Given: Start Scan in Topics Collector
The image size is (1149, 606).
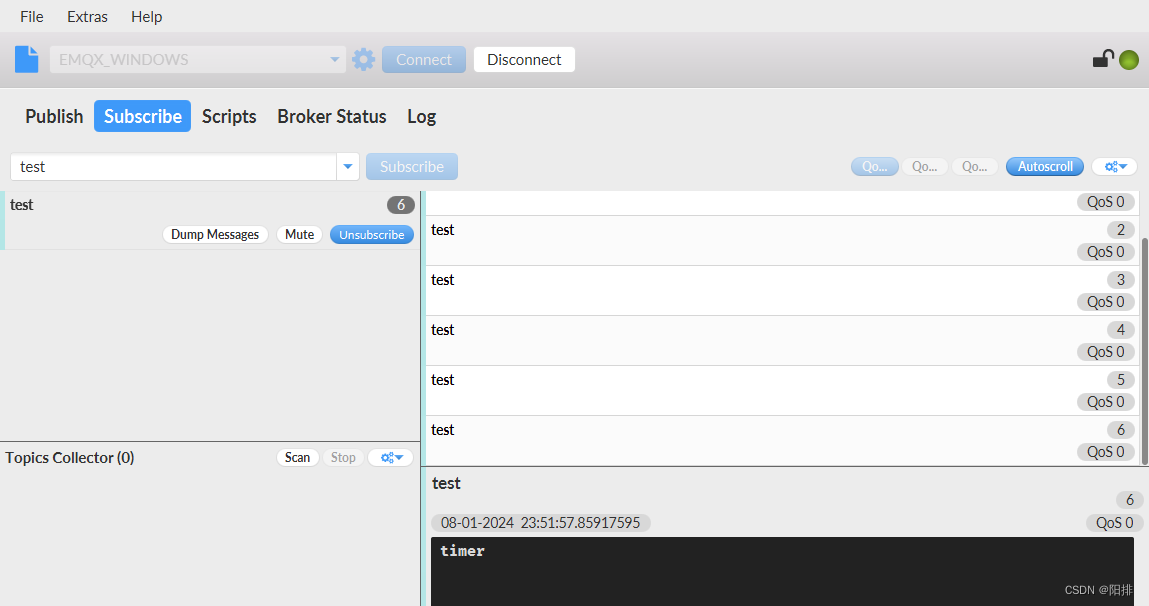Looking at the screenshot, I should (298, 457).
